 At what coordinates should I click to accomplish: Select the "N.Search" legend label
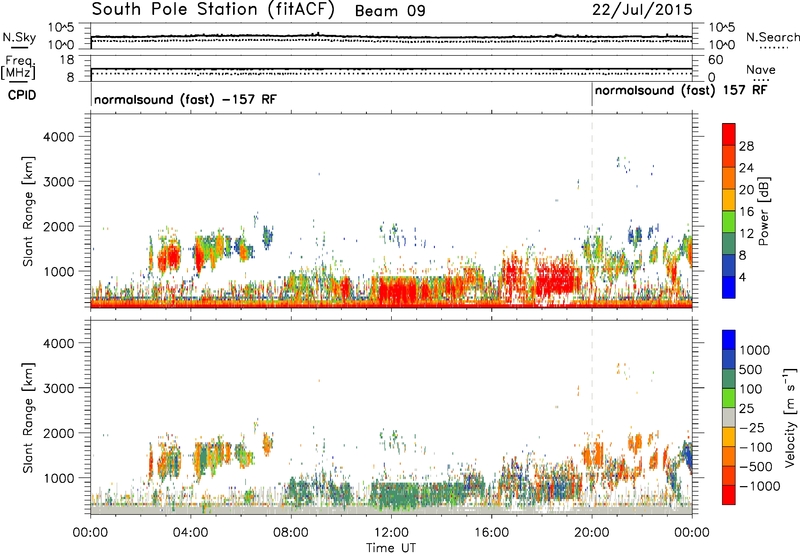(773, 37)
